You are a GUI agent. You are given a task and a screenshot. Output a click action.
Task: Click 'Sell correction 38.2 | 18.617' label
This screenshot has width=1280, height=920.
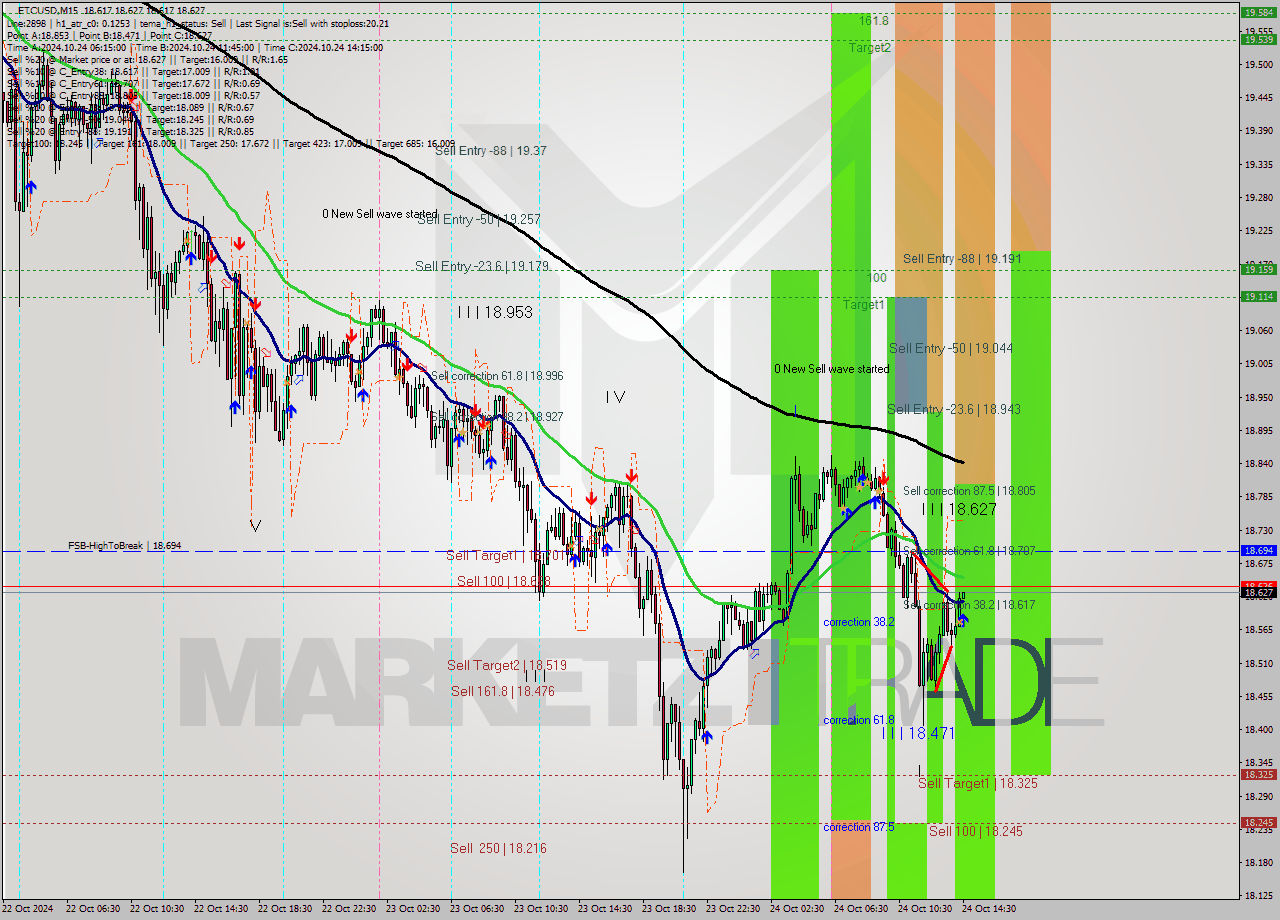(x=969, y=605)
